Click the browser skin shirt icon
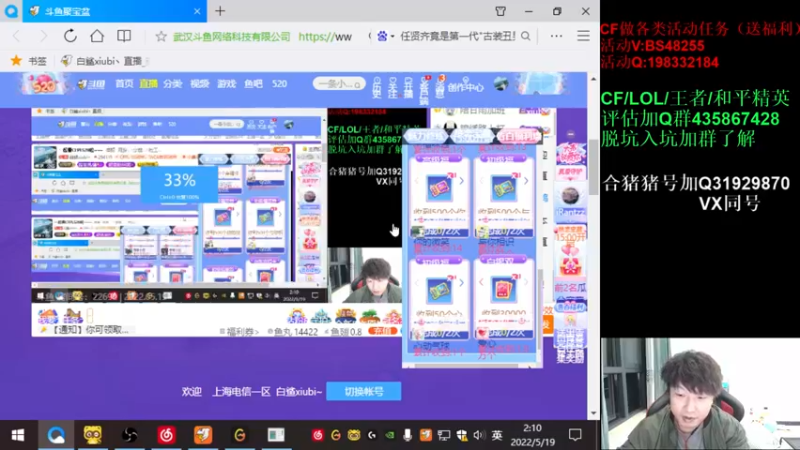800x450 pixels. [501, 11]
